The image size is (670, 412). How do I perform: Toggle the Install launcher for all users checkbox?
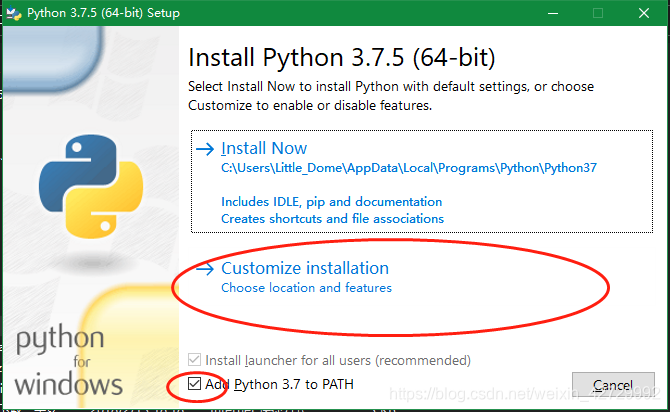pos(194,360)
